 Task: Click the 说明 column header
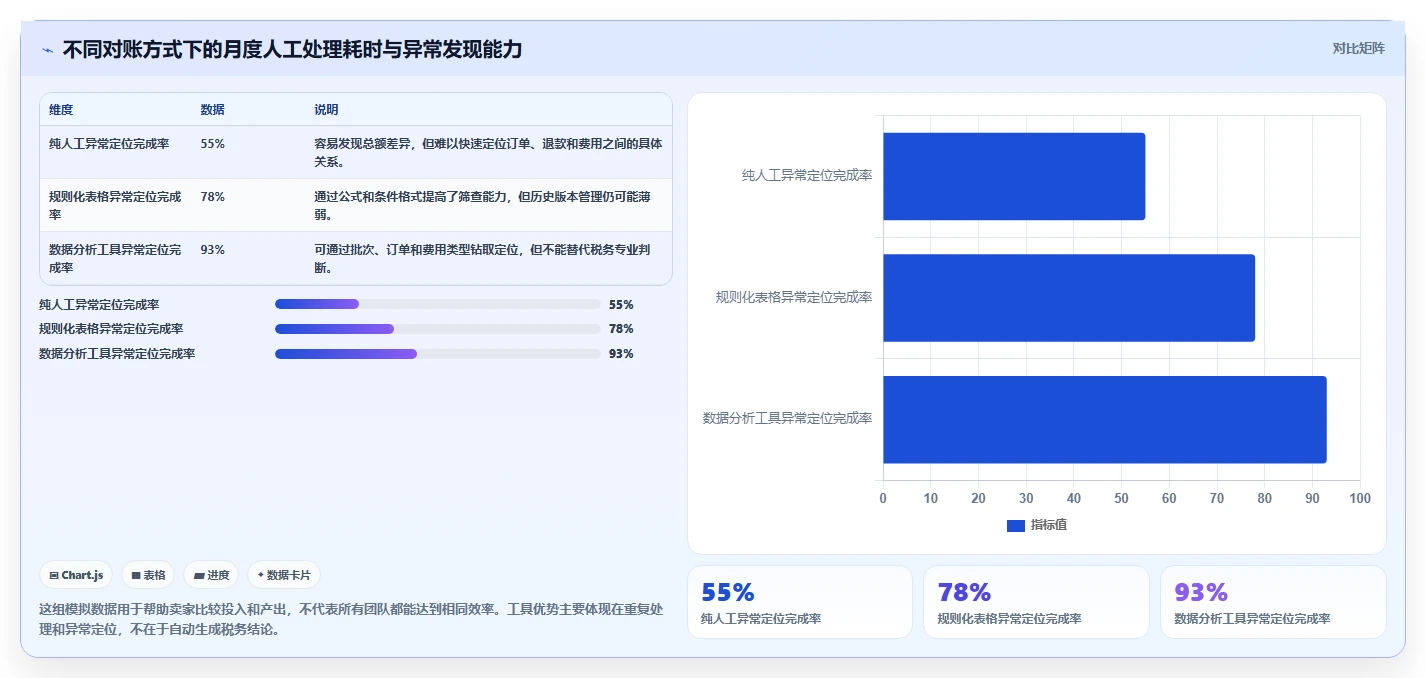(x=326, y=110)
